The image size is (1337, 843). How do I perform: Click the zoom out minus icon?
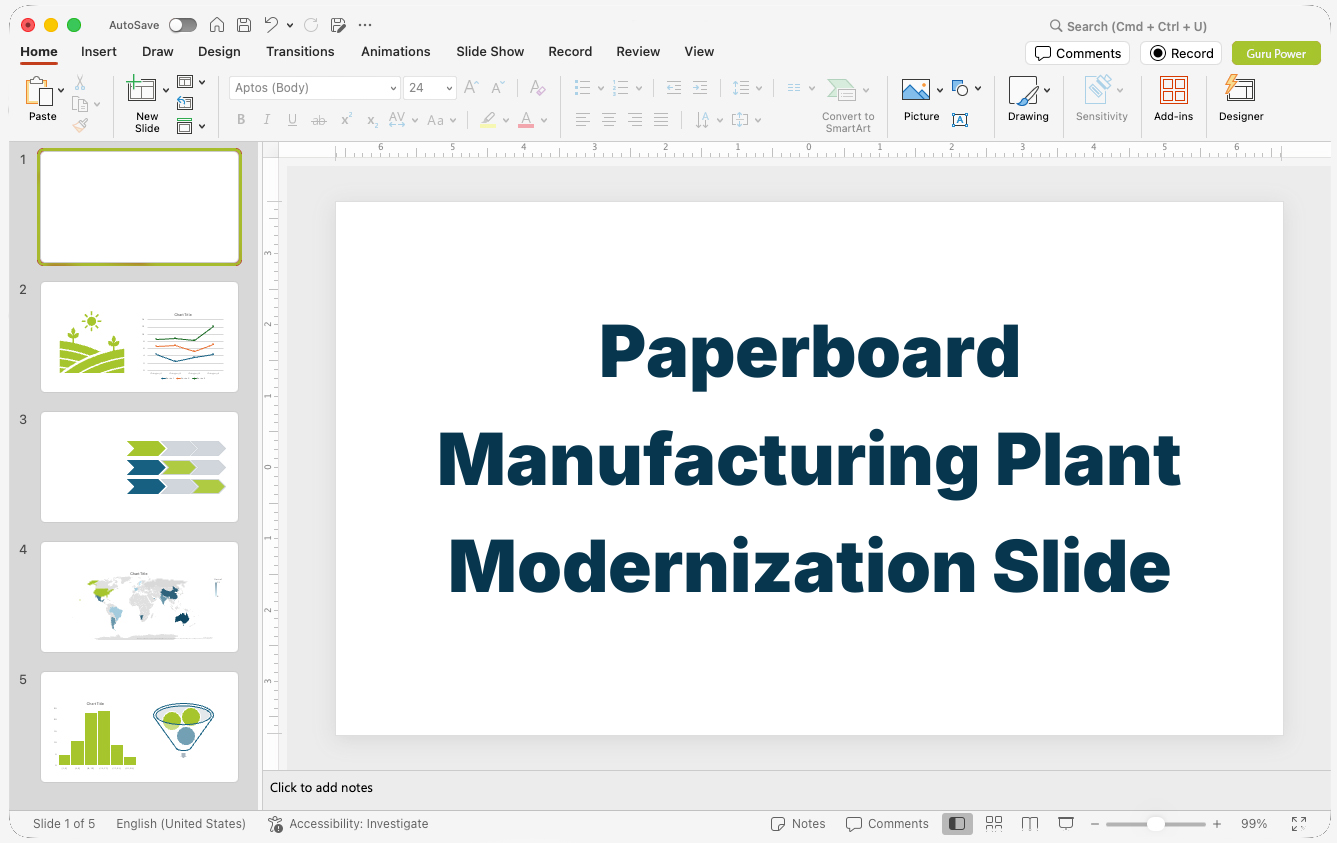click(1095, 824)
